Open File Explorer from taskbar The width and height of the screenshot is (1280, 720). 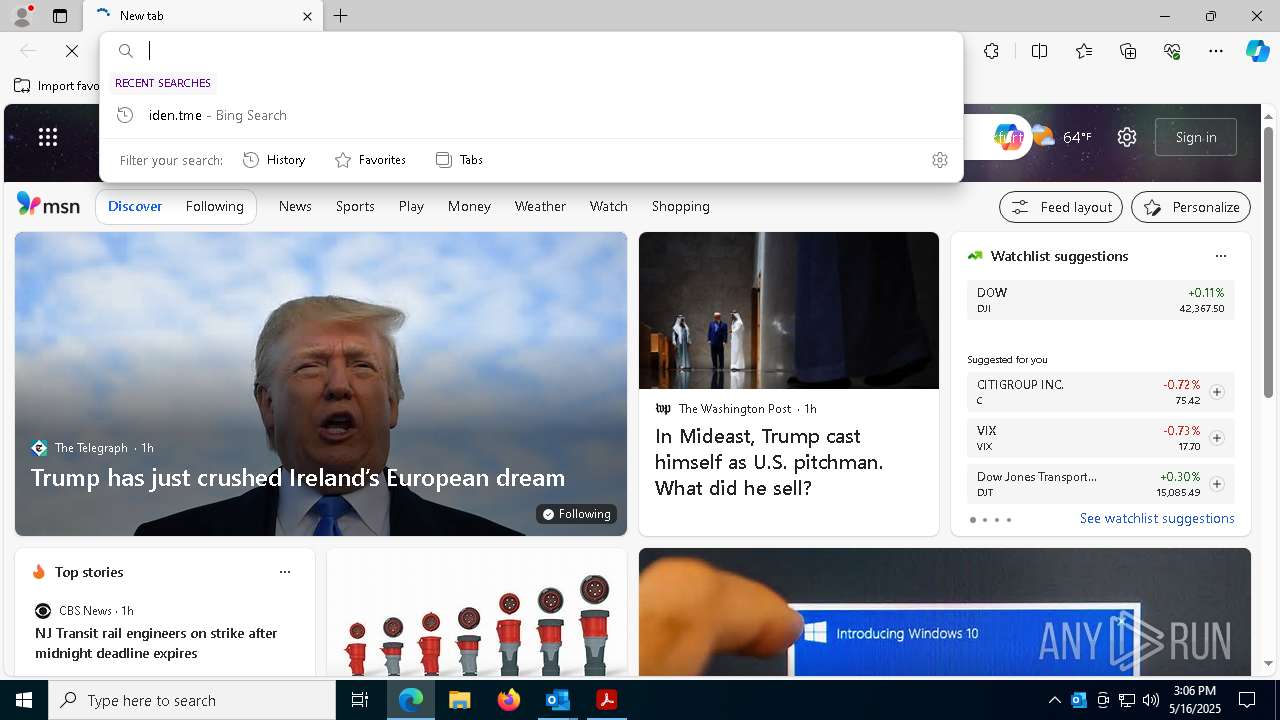[x=460, y=700]
